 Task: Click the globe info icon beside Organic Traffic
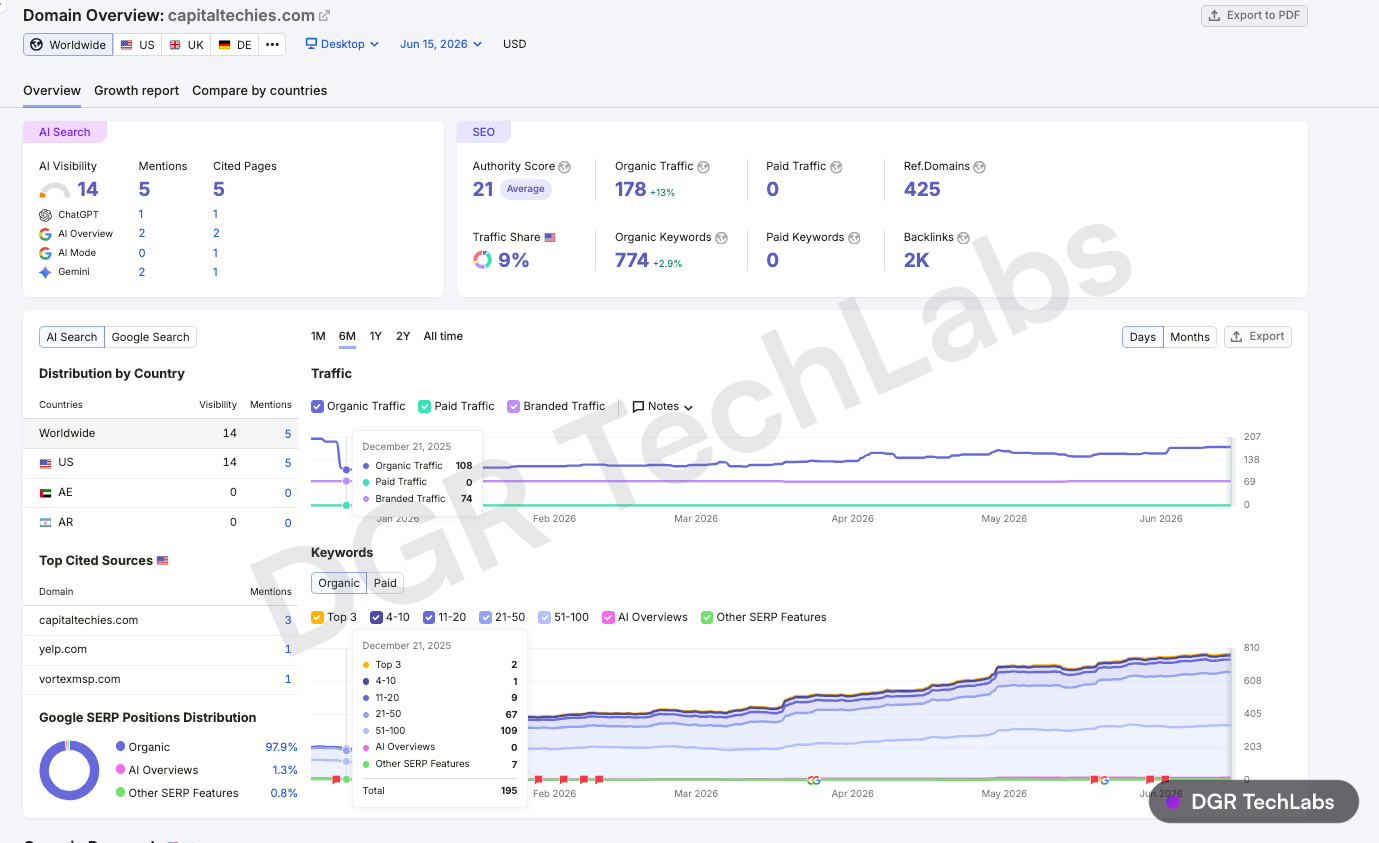pos(703,167)
